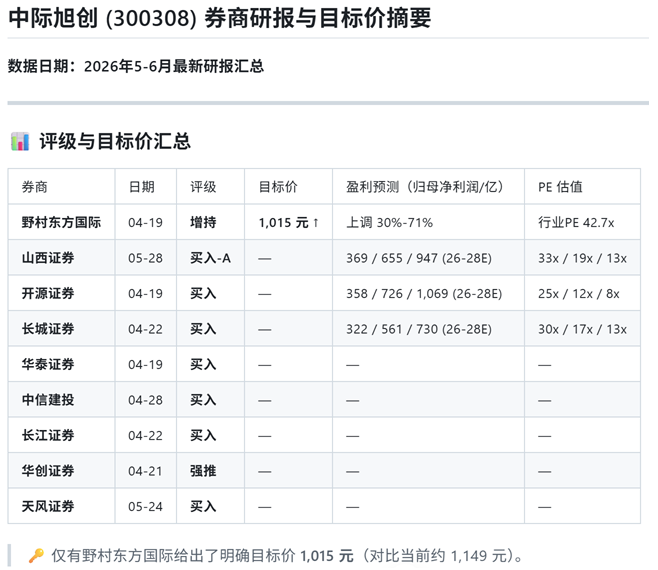Screen dimensions: 658x570
Task: Click the 04-22 date in 长江证券 row
Action: point(145,435)
